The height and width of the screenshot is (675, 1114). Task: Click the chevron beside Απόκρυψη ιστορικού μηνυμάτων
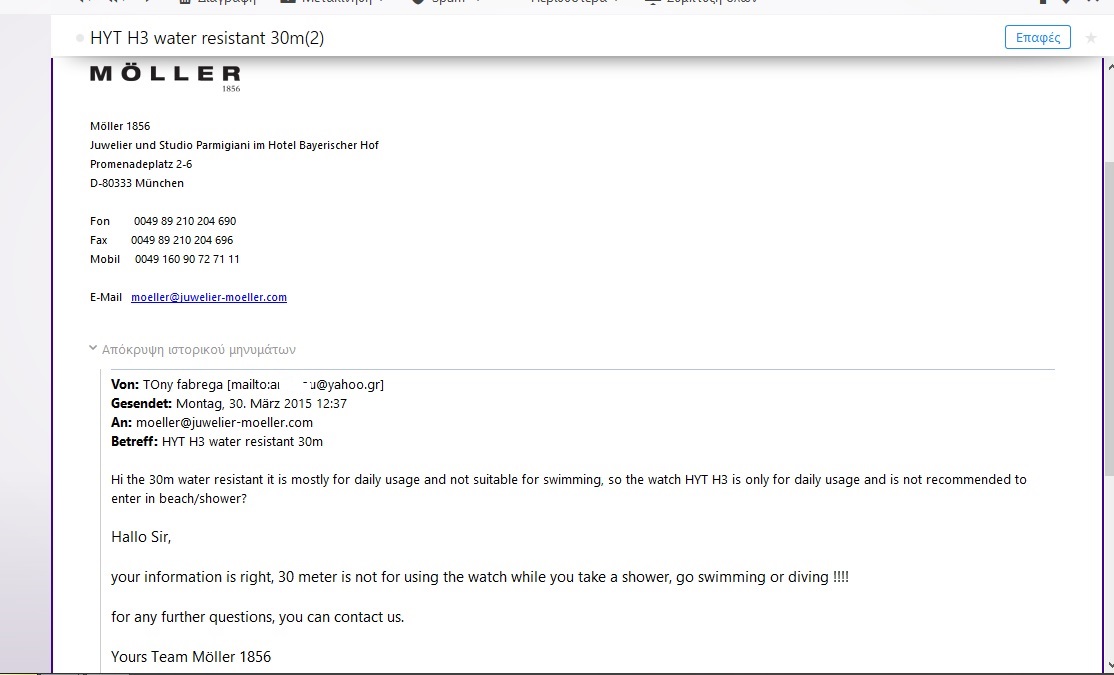93,348
